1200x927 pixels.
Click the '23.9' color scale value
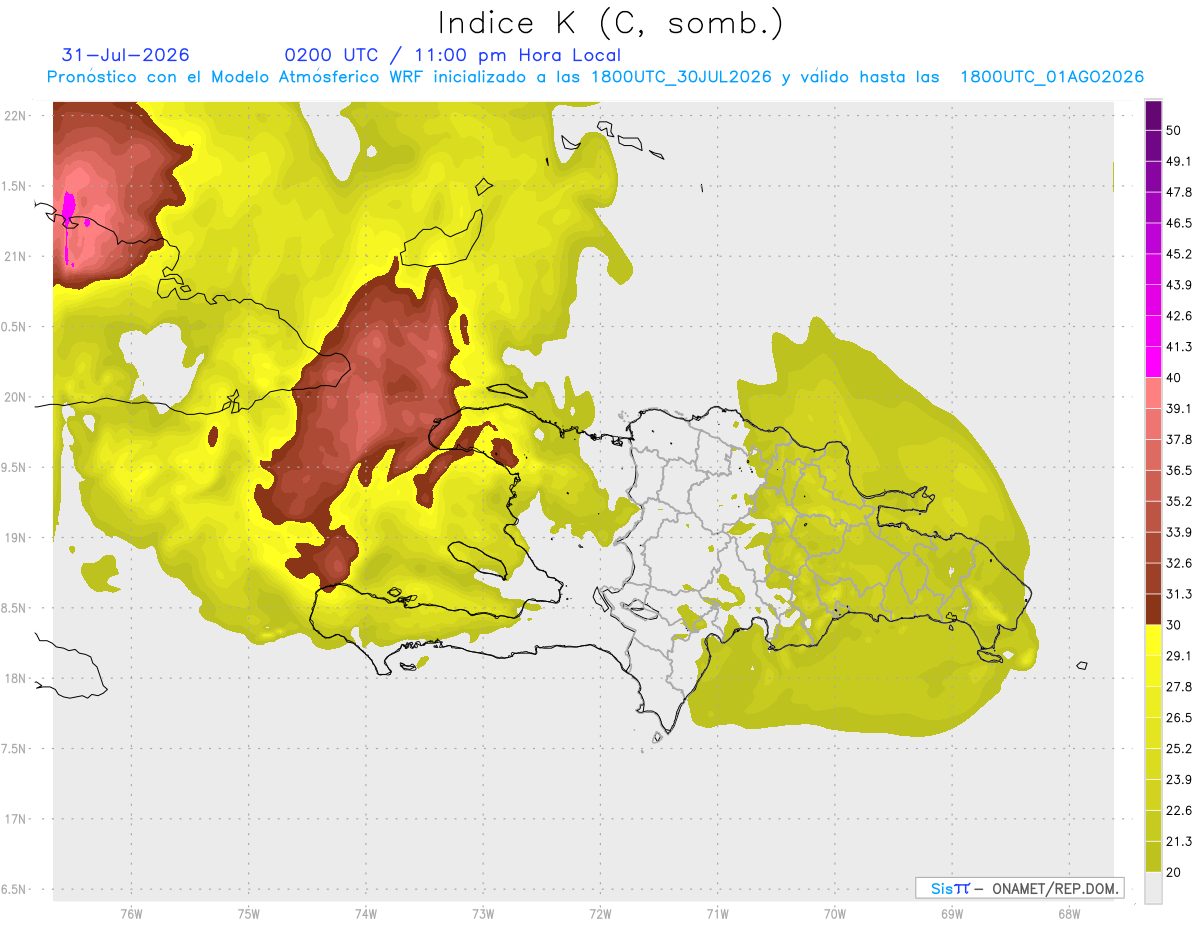[x=1179, y=779]
